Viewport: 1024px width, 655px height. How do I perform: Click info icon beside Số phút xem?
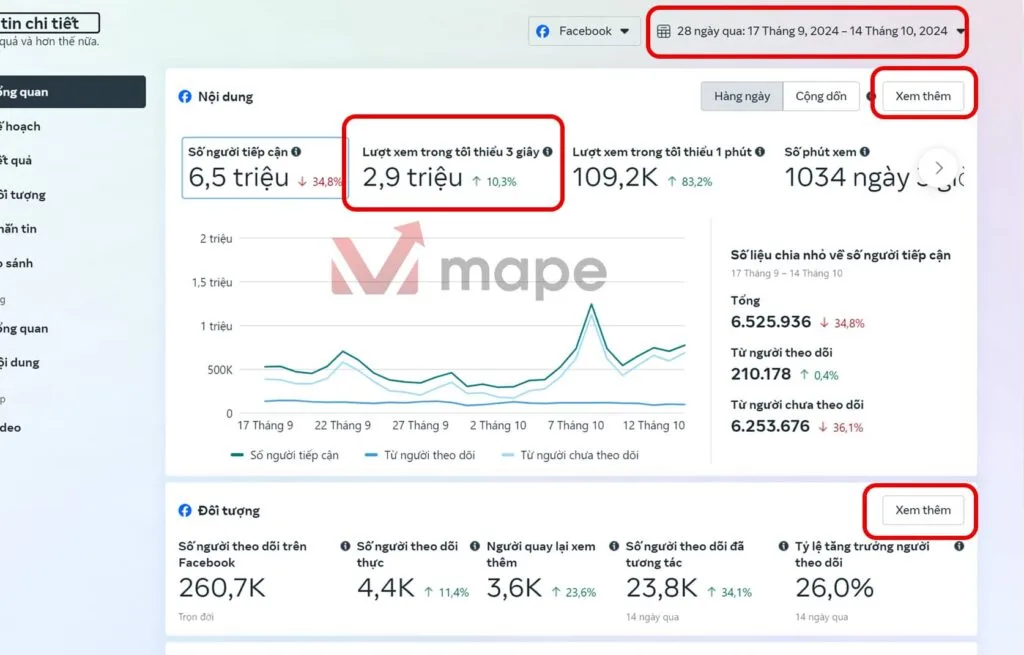pos(865,152)
